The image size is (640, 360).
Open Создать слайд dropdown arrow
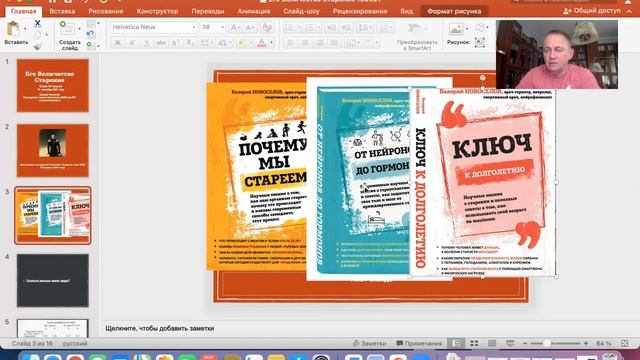click(x=79, y=29)
